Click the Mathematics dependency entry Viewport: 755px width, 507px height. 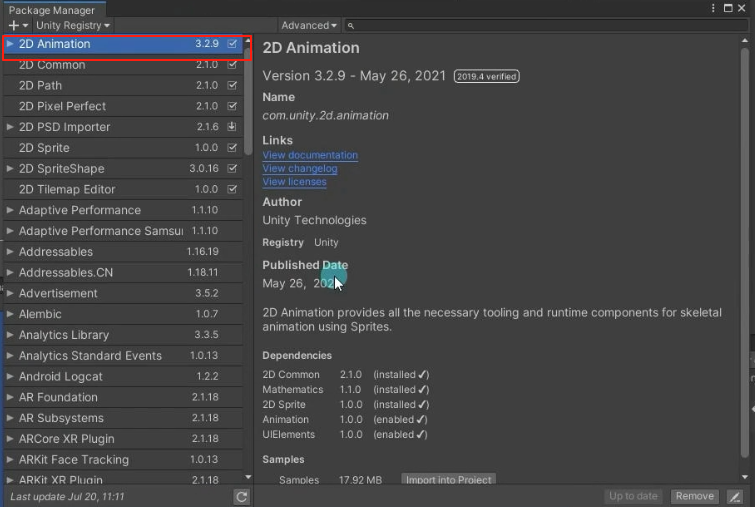[x=346, y=389]
